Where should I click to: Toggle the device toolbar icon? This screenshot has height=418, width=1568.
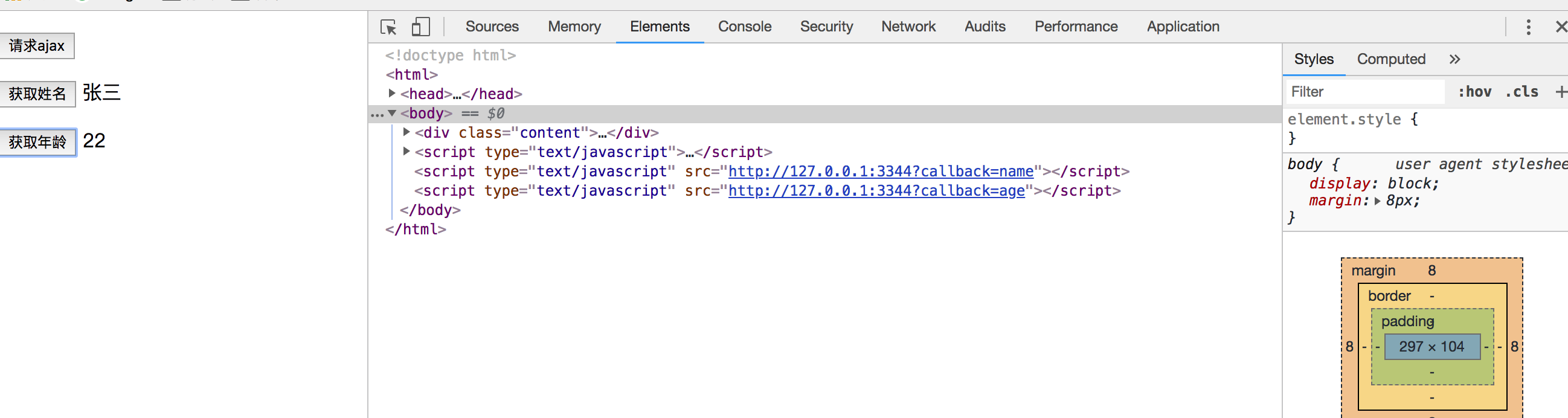click(x=420, y=27)
